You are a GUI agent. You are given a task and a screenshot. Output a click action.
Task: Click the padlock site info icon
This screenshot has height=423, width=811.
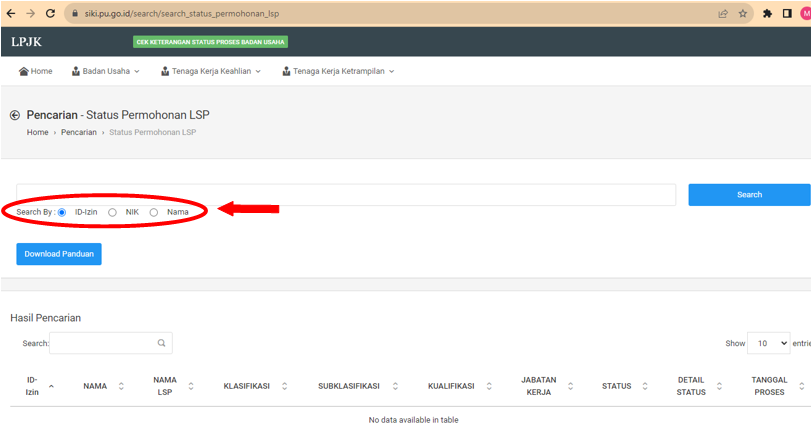[74, 14]
